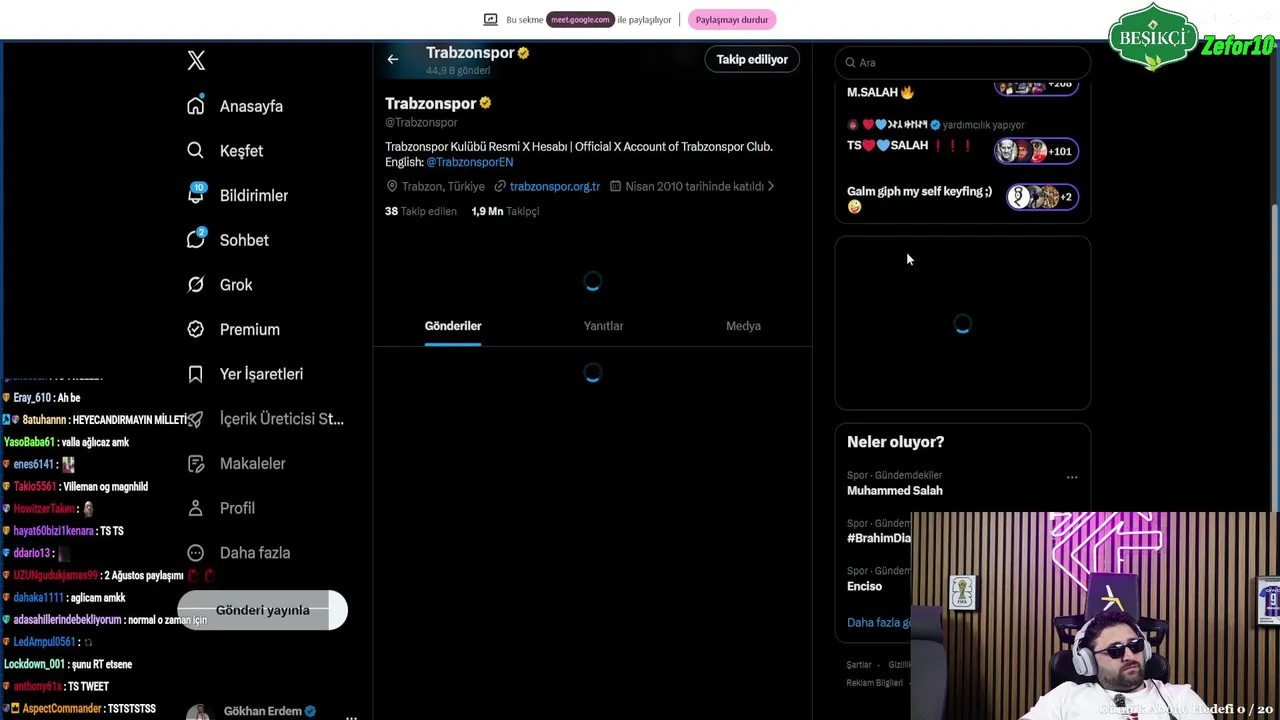Expand the Nisan 2010 join date chevron
Screen dimensions: 1280x720
(771, 186)
